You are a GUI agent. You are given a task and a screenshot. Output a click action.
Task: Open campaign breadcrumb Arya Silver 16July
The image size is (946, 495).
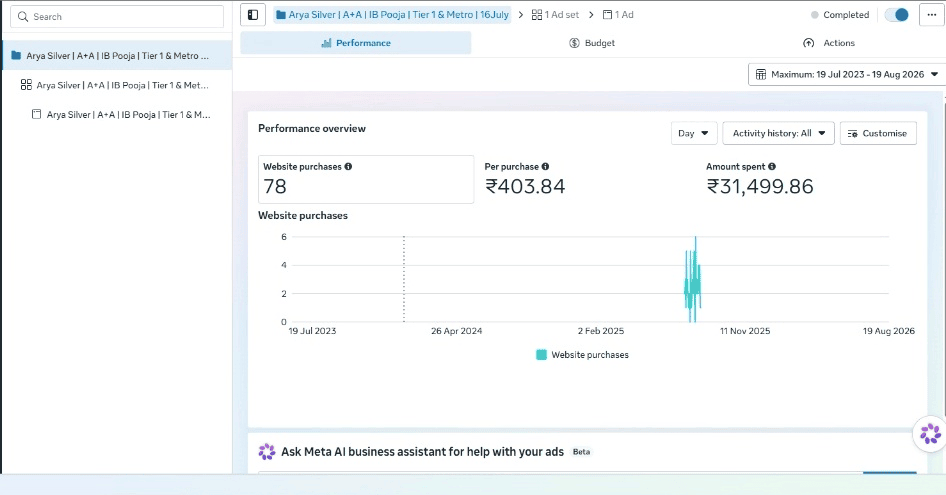click(392, 14)
